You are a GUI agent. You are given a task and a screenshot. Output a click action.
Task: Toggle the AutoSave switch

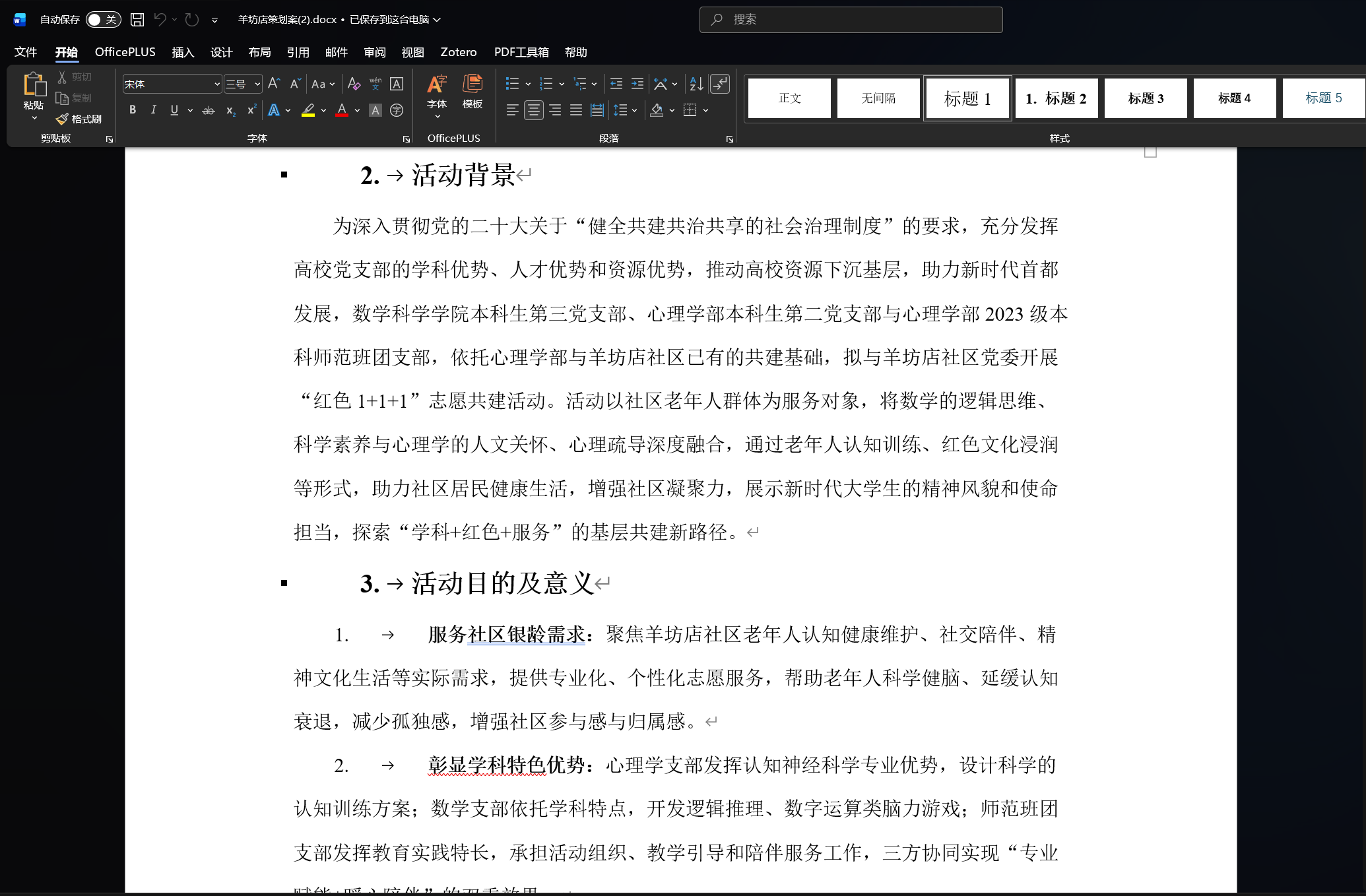103,20
